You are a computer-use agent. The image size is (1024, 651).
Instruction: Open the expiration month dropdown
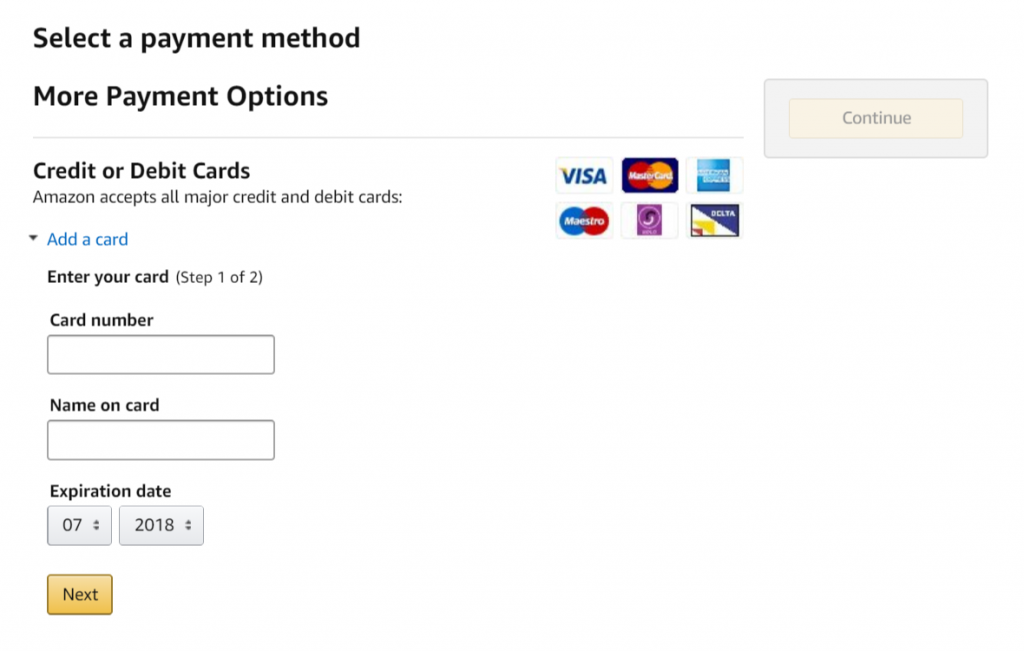point(81,525)
